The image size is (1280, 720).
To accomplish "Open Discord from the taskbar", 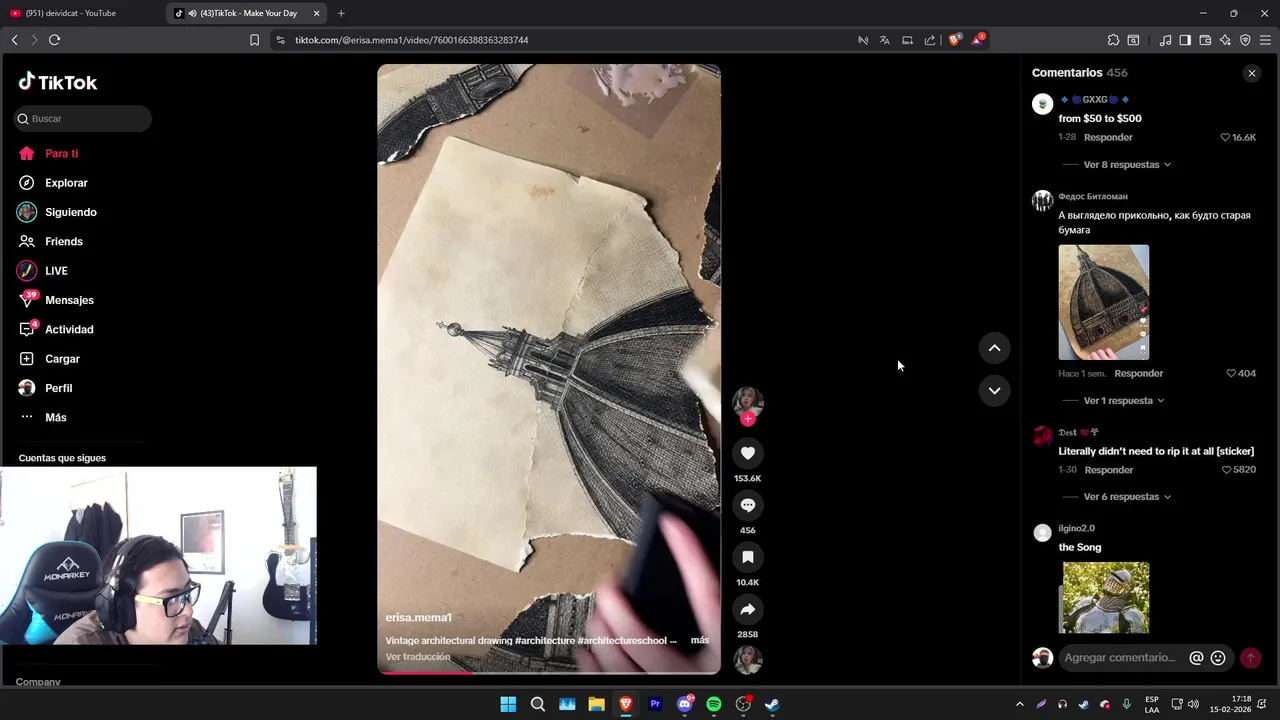I will pyautogui.click(x=685, y=704).
